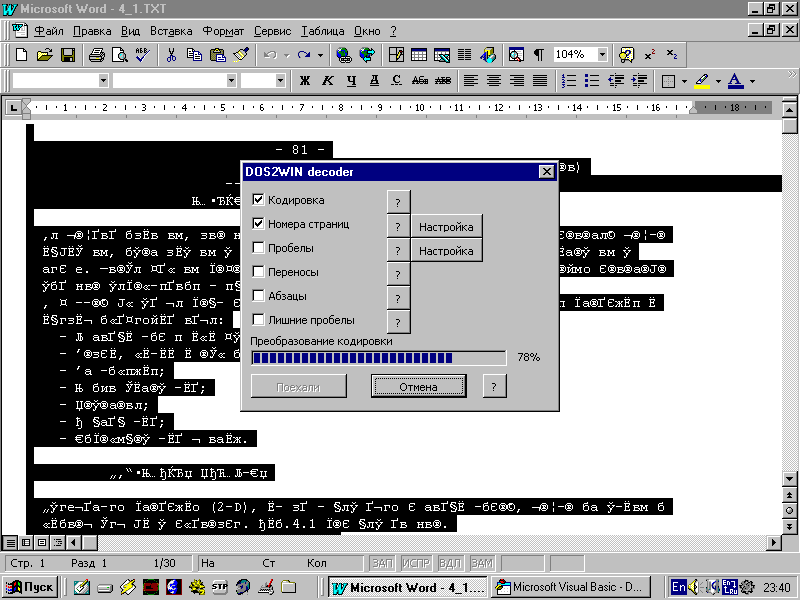Screen dimensions: 800x600
Task: Open the Таблица menu
Action: 322,31
